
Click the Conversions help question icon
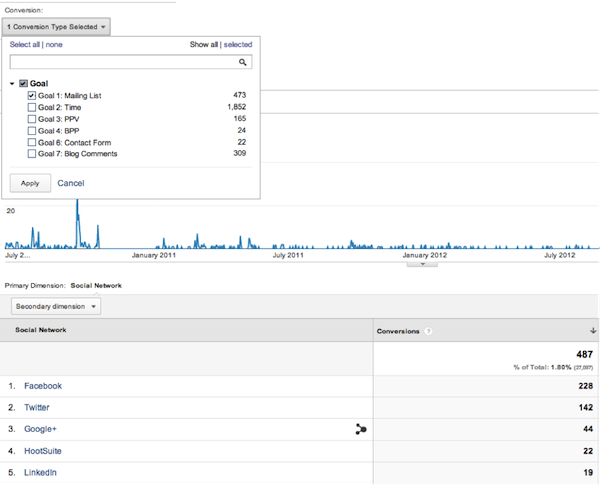coord(429,331)
